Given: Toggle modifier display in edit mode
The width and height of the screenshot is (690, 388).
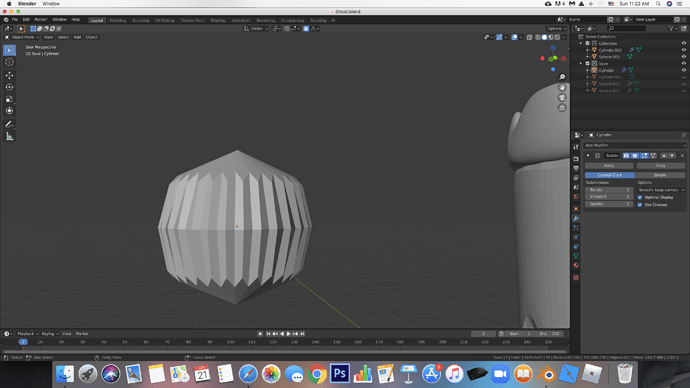Looking at the screenshot, I should point(644,156).
